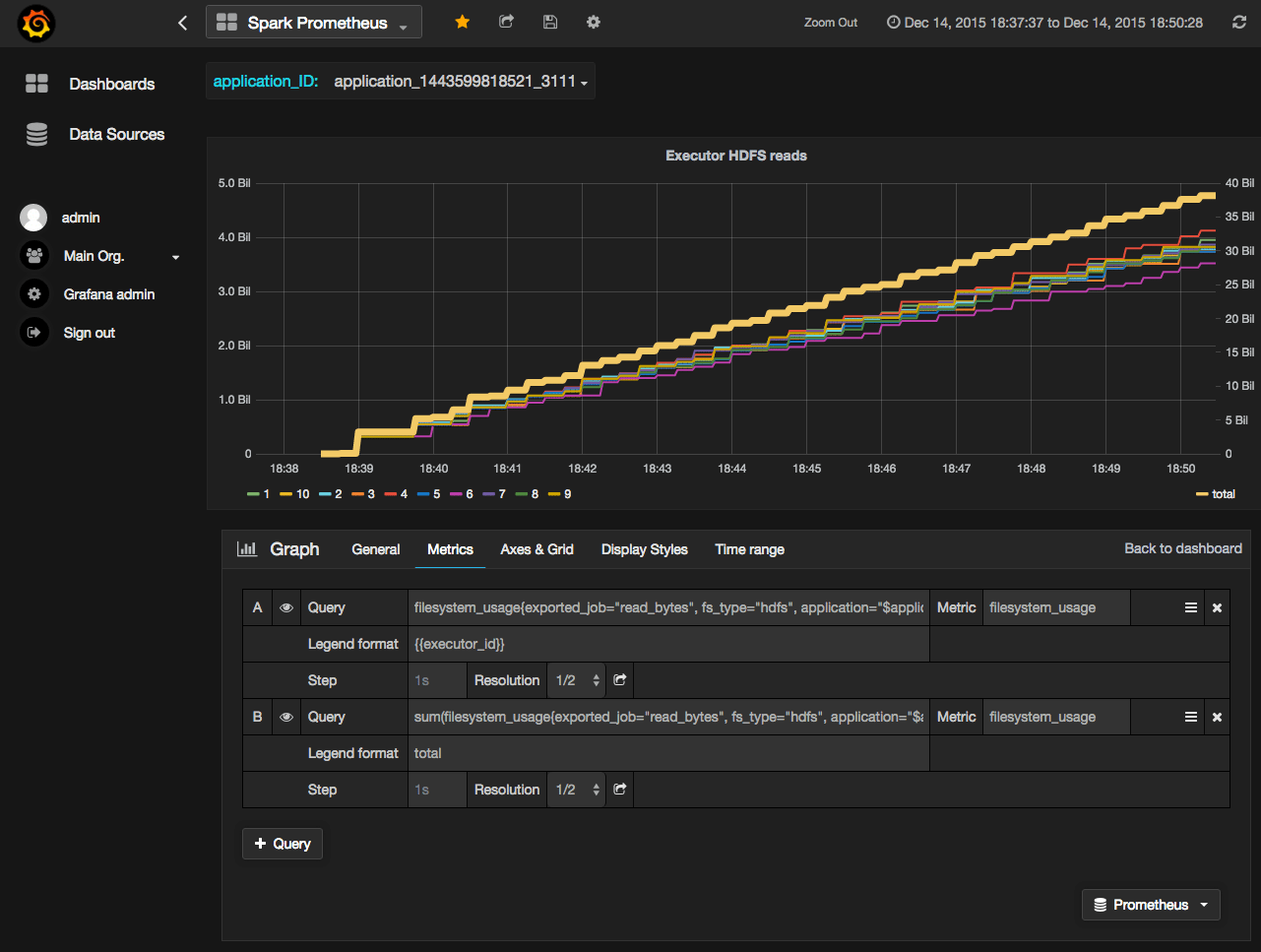Open query A options hamburger menu
Screen dimensions: 1261x952
coord(1190,607)
